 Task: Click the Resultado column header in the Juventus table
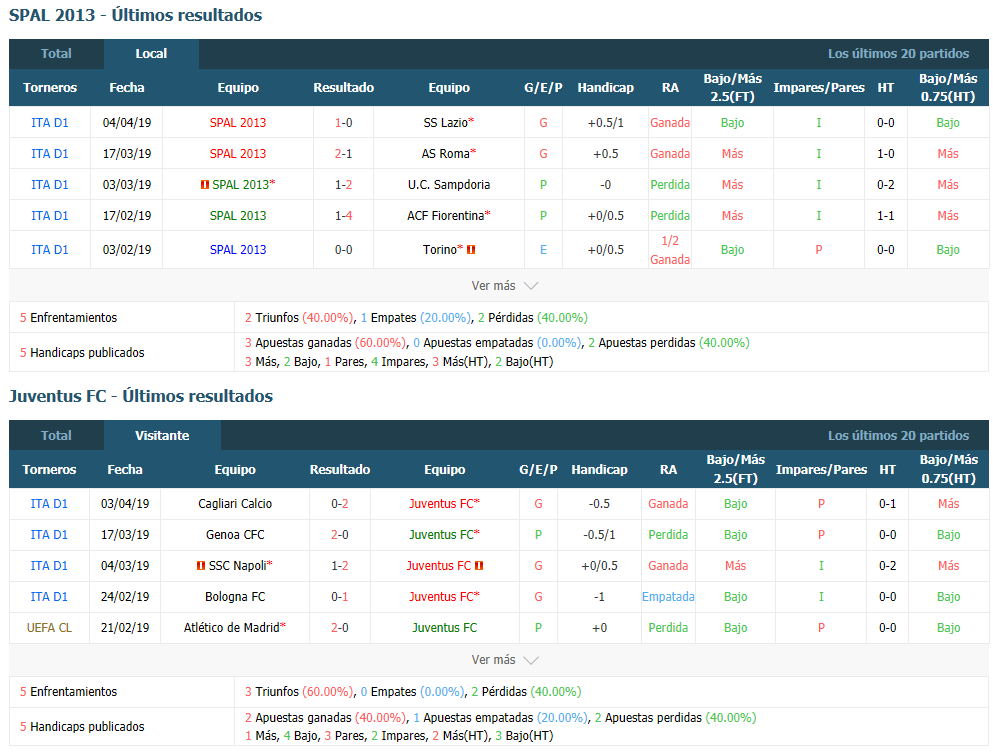pos(339,470)
